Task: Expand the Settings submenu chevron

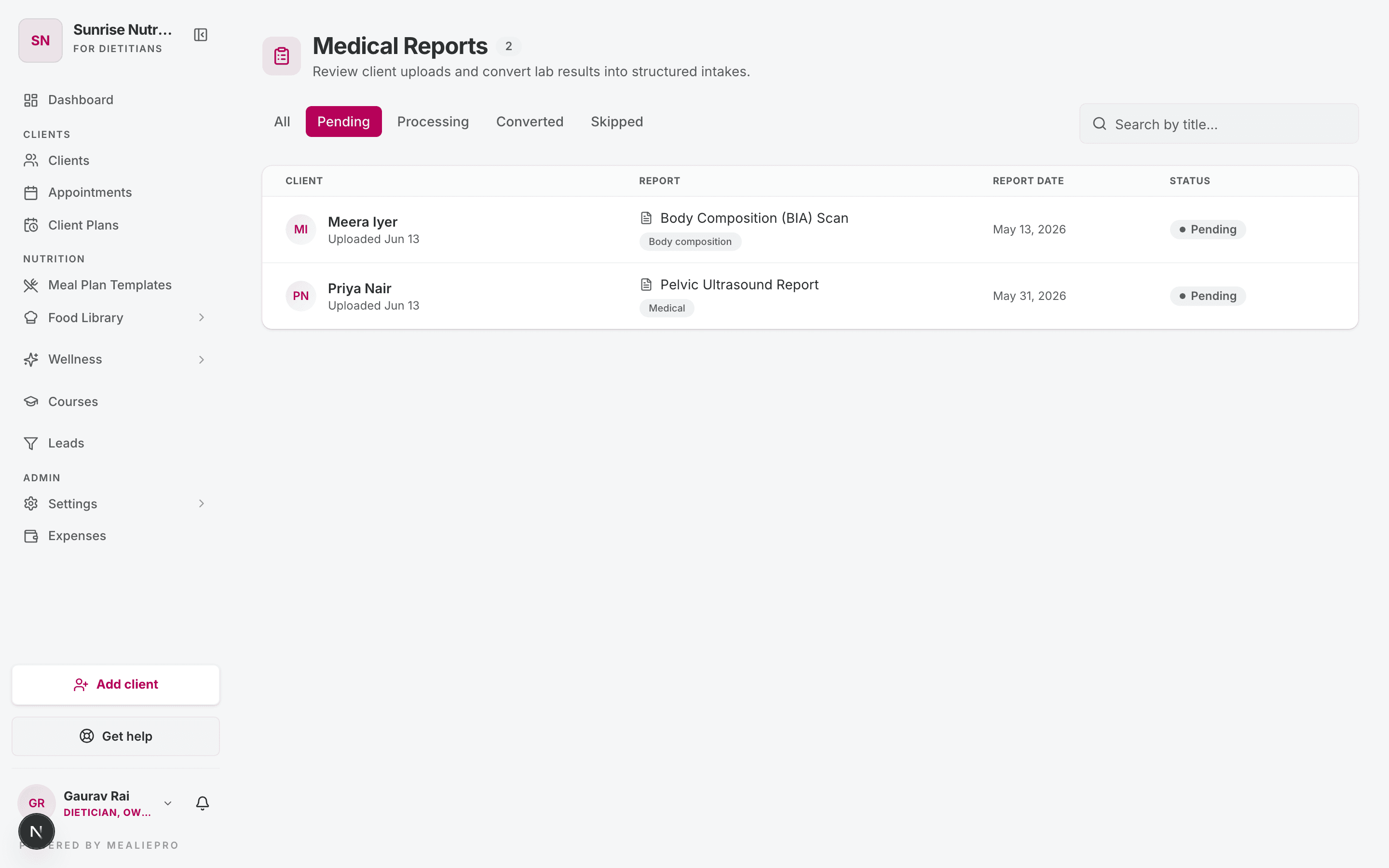Action: [202, 503]
